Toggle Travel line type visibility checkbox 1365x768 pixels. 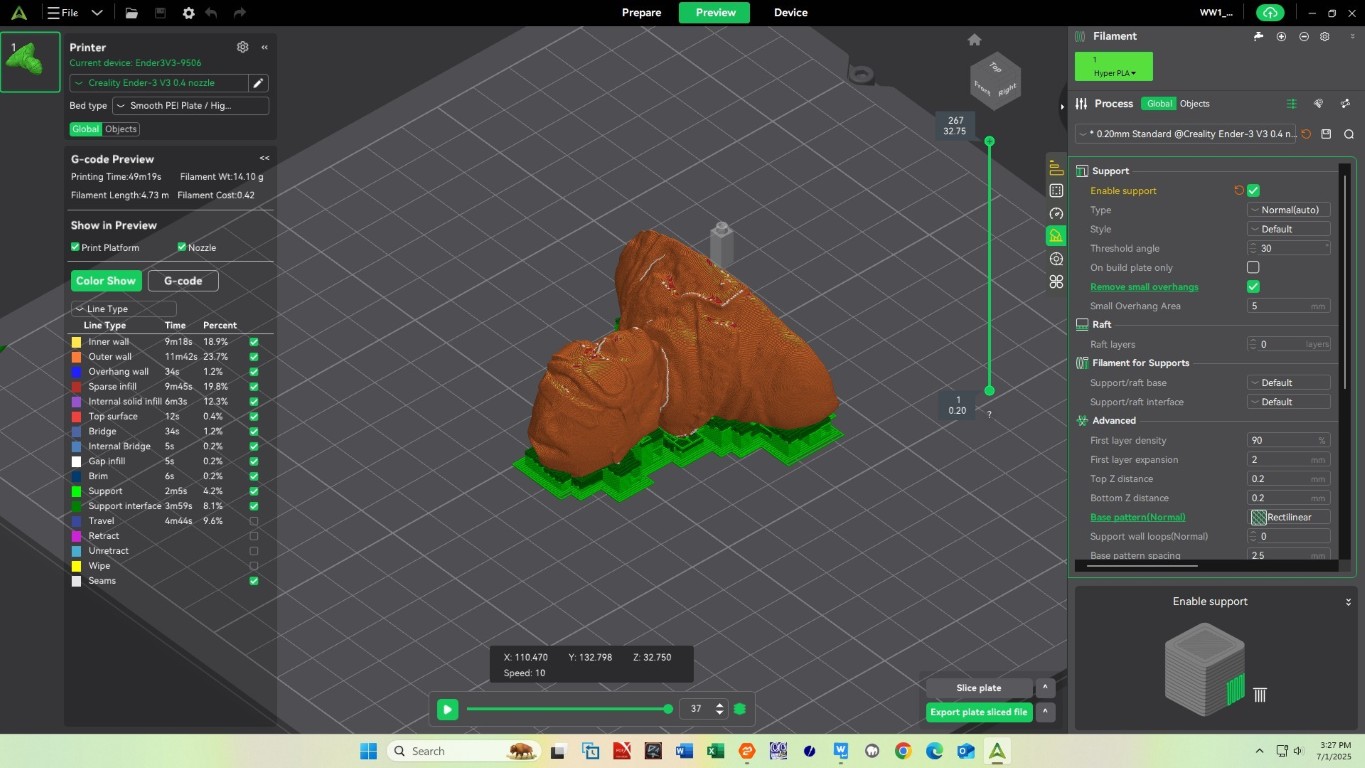point(253,521)
